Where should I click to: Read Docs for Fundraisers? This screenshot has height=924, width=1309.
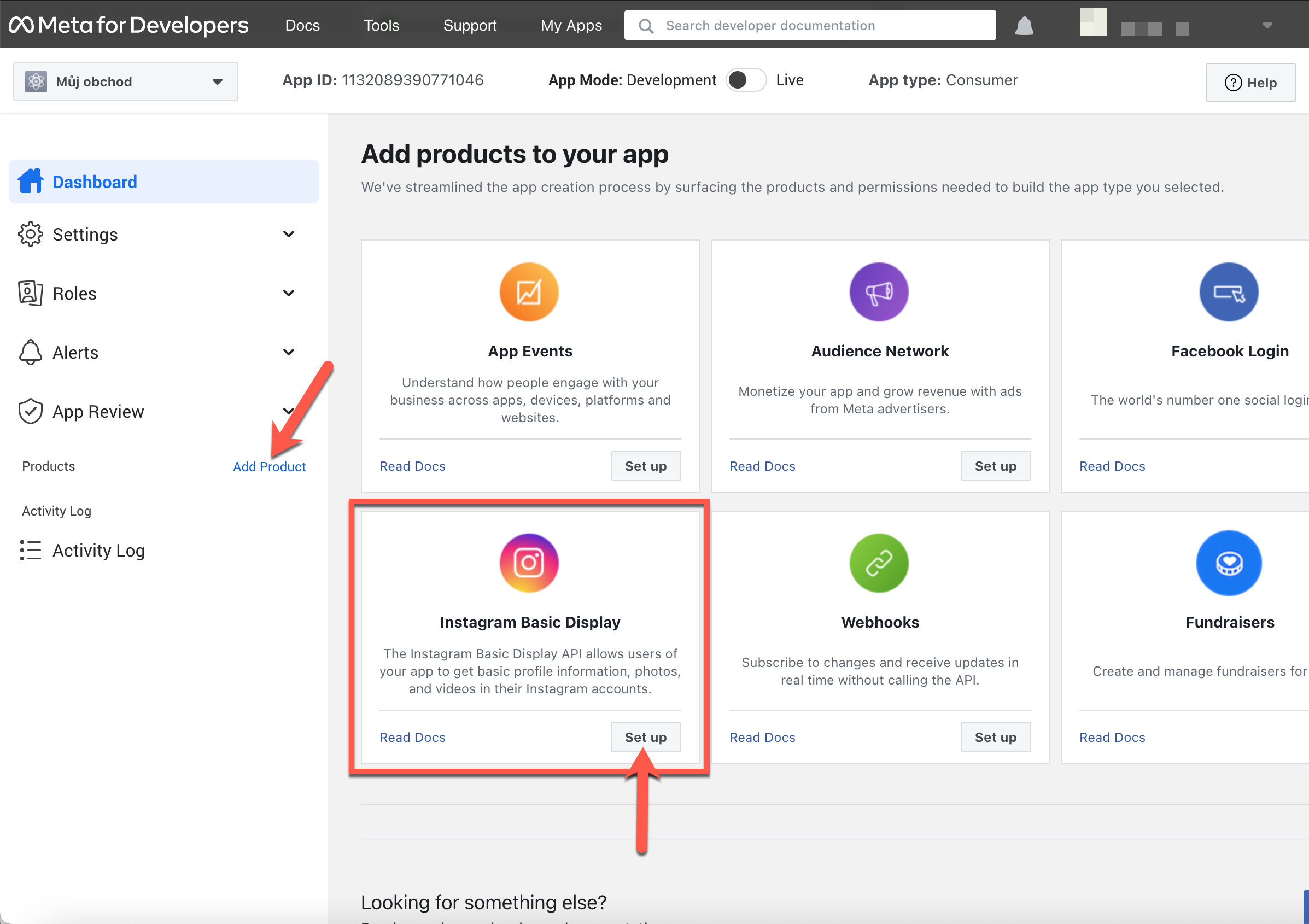click(x=1112, y=738)
